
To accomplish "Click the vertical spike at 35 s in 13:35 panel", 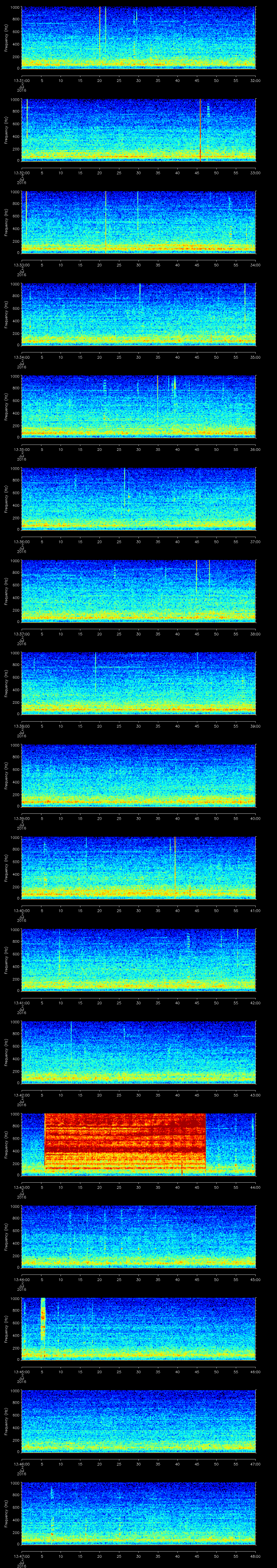I will (x=158, y=396).
